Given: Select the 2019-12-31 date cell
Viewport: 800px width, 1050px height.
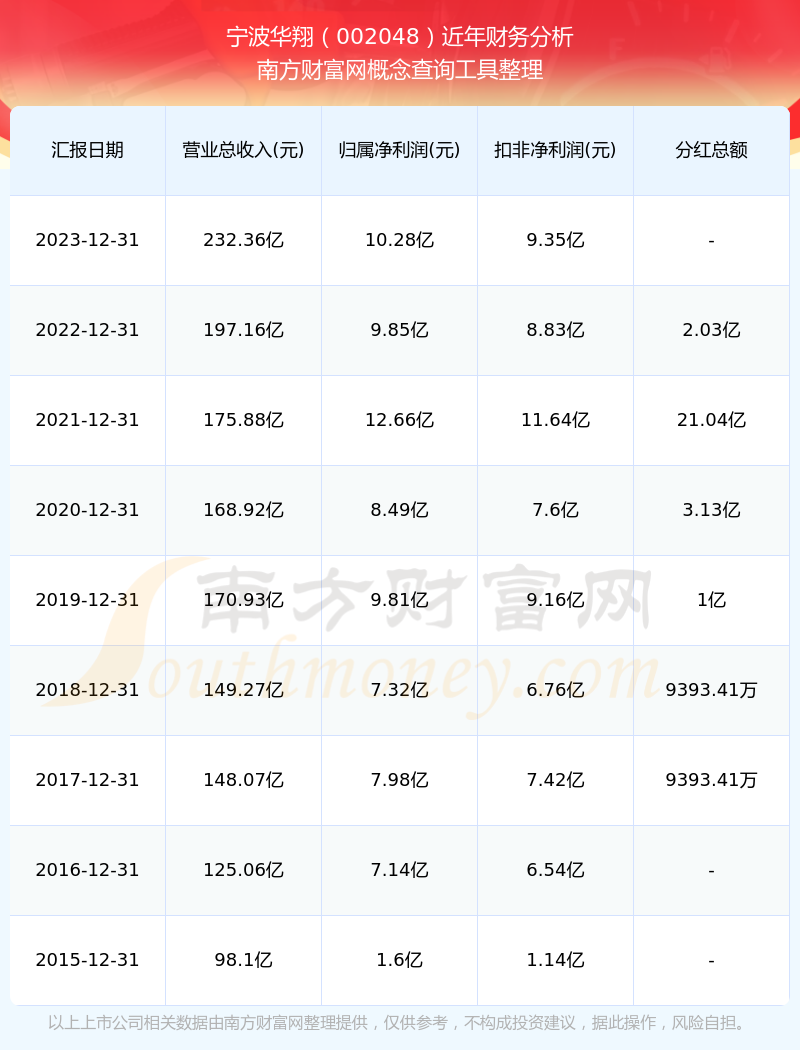Looking at the screenshot, I should click(x=88, y=600).
